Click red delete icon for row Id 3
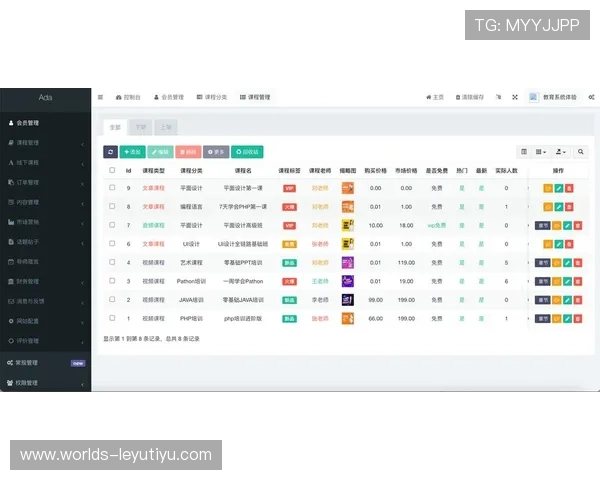The width and height of the screenshot is (600, 480). click(578, 281)
